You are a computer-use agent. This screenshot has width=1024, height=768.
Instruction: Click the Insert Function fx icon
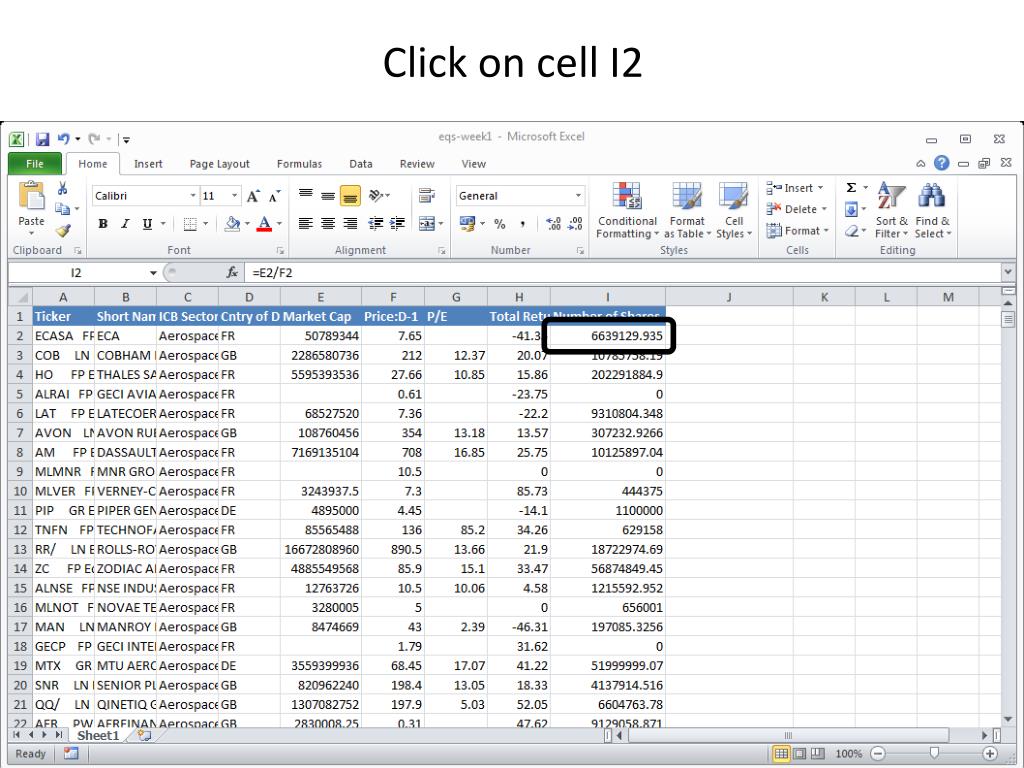click(232, 272)
